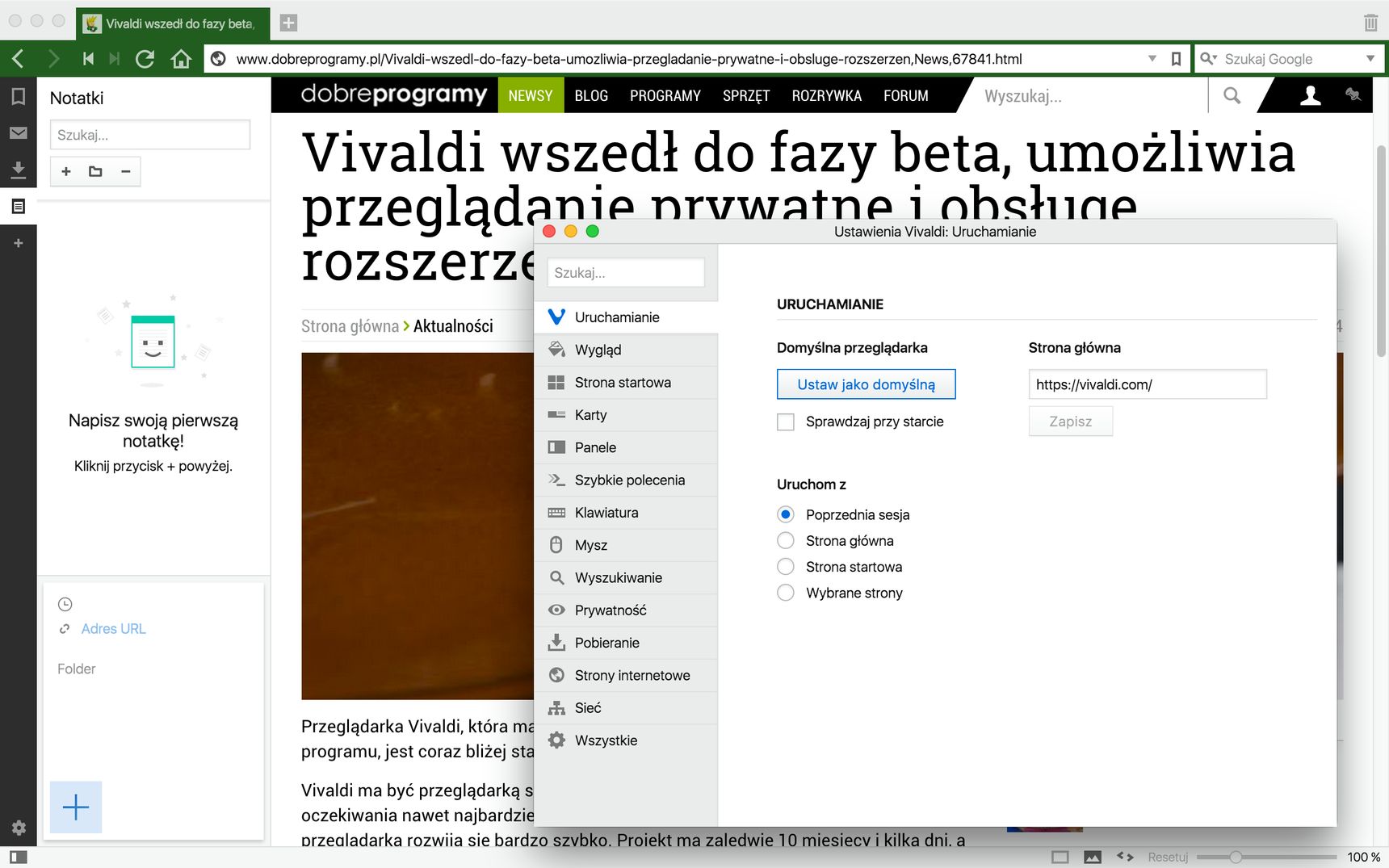Select Poprzednia sesja startup option
This screenshot has width=1389, height=868.
pos(785,514)
